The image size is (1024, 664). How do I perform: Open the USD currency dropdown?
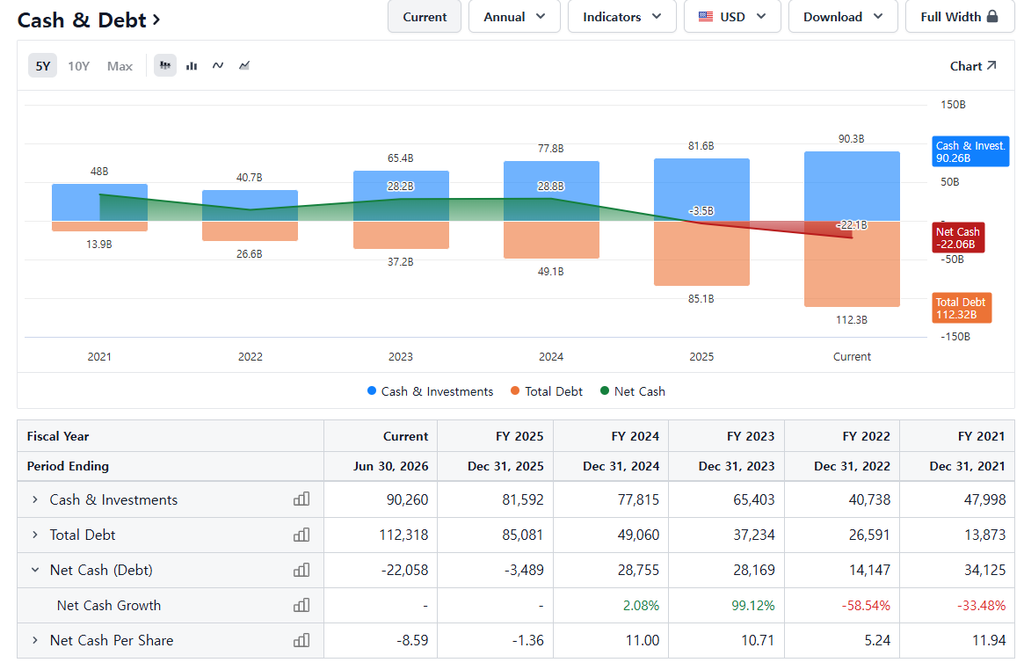coord(732,17)
